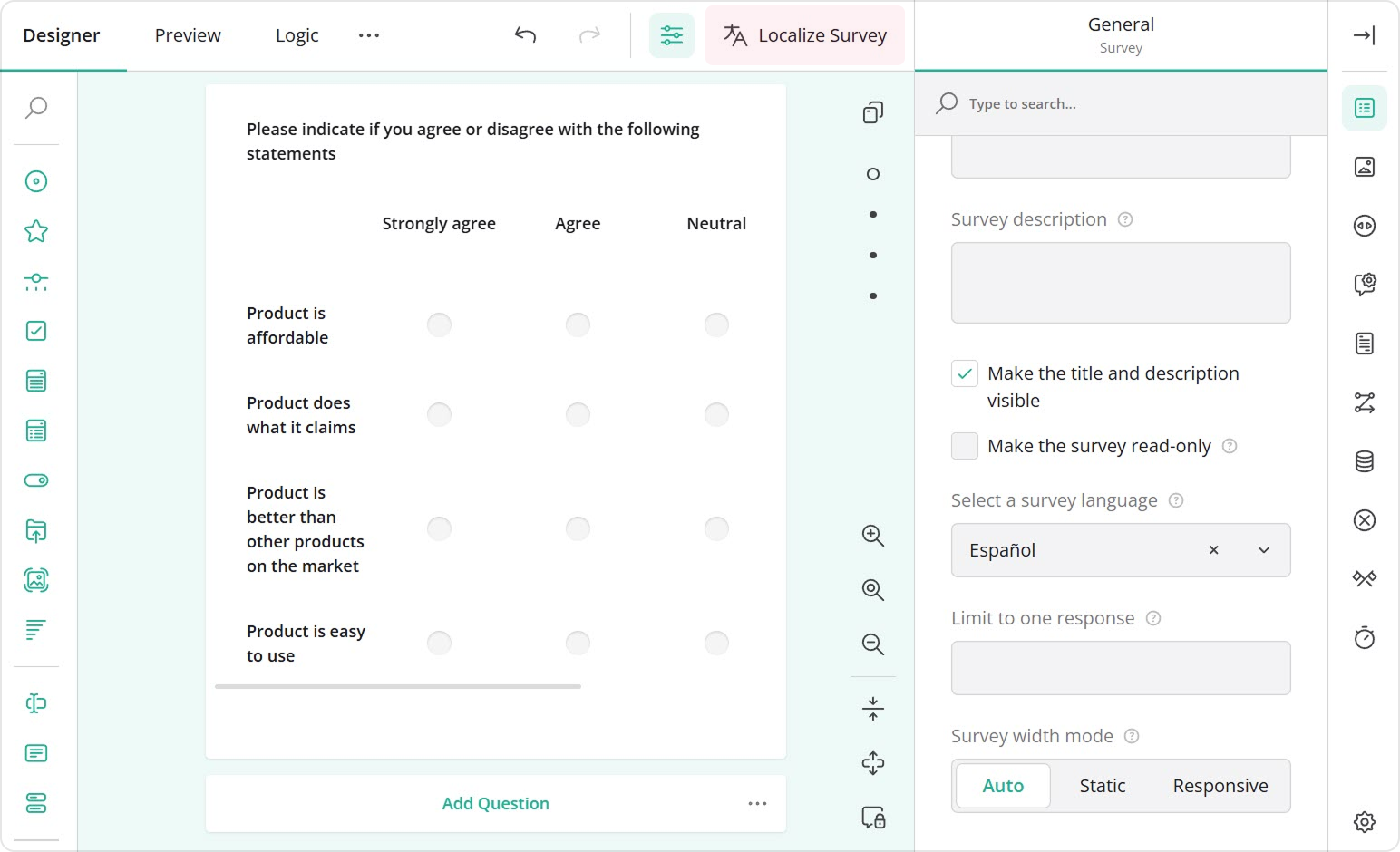This screenshot has width=1400, height=852.
Task: Open the Logic settings category in properties
Action: [1365, 402]
